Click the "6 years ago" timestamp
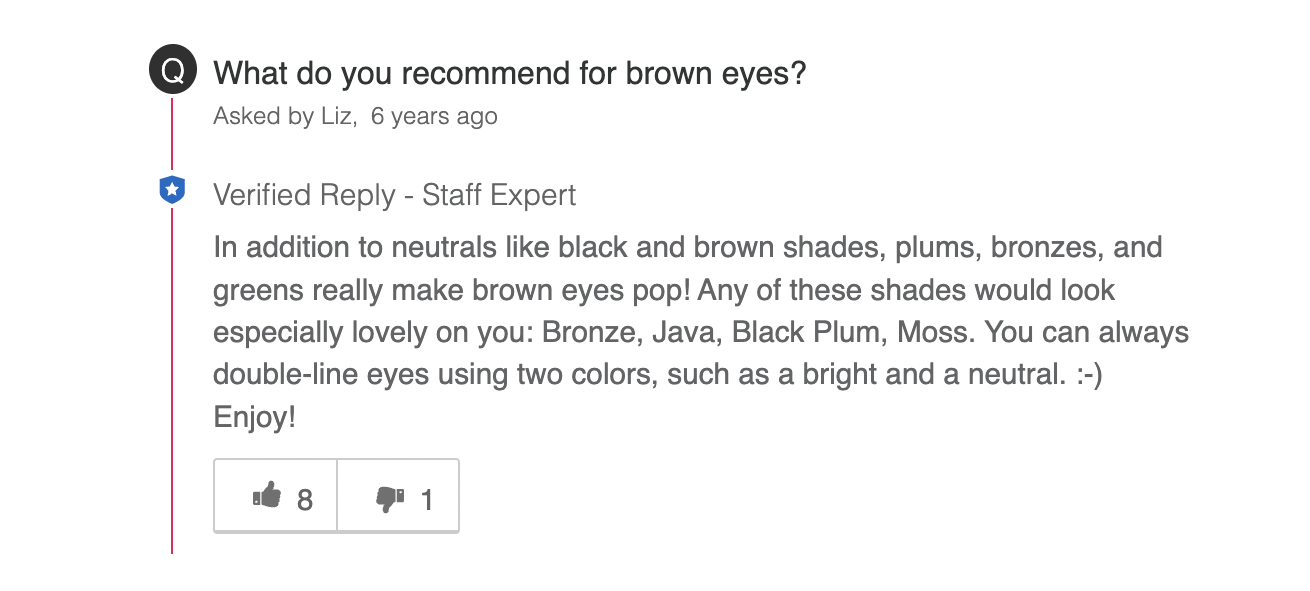Viewport: 1310px width, 591px height. pos(434,117)
